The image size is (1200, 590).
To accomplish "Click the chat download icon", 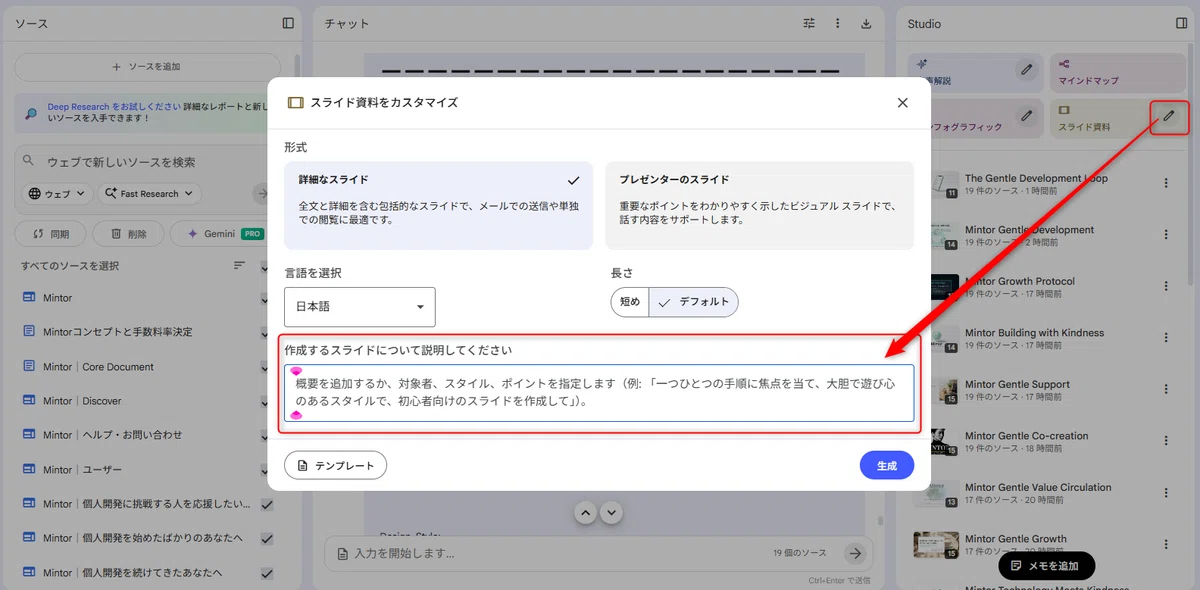I will click(x=866, y=24).
